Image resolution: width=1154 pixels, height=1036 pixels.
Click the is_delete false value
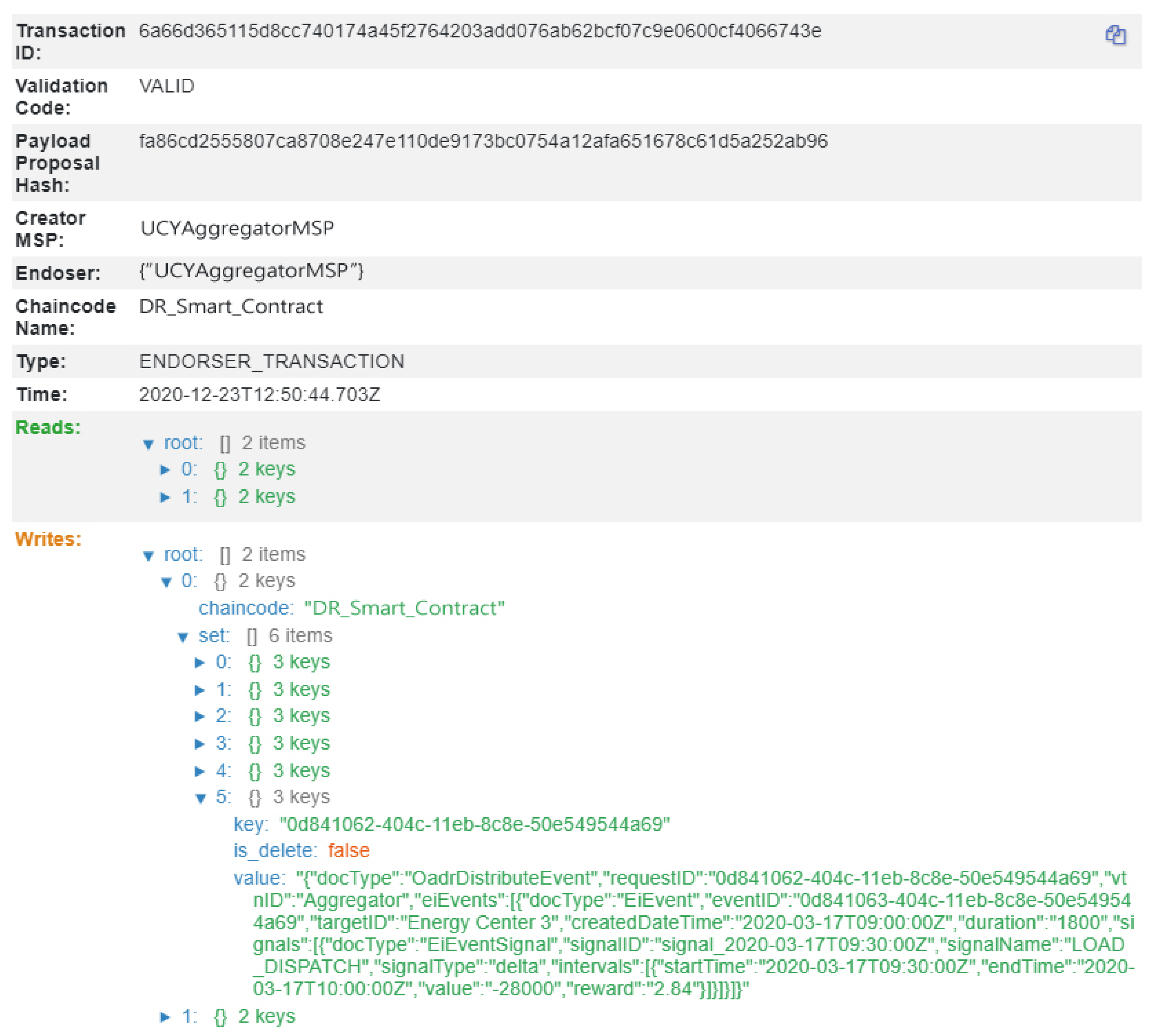tap(349, 850)
